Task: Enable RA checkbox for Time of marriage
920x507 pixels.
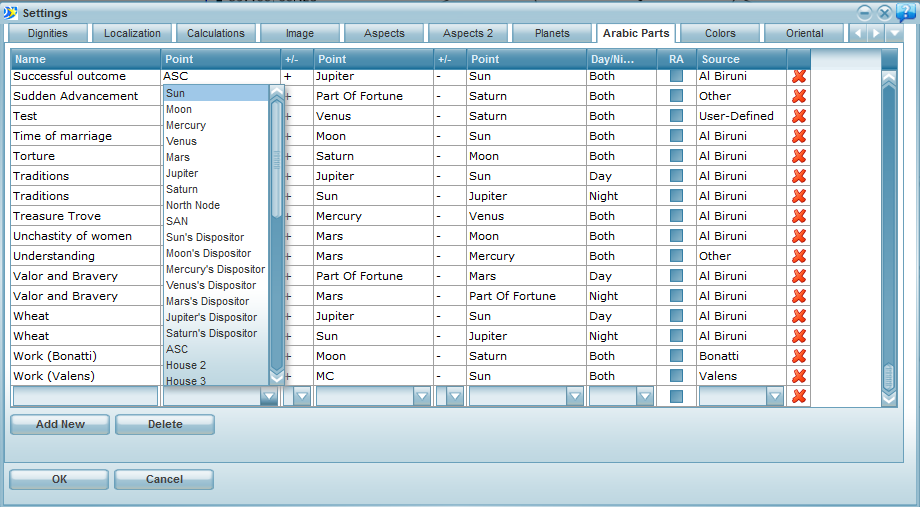Action: click(677, 136)
